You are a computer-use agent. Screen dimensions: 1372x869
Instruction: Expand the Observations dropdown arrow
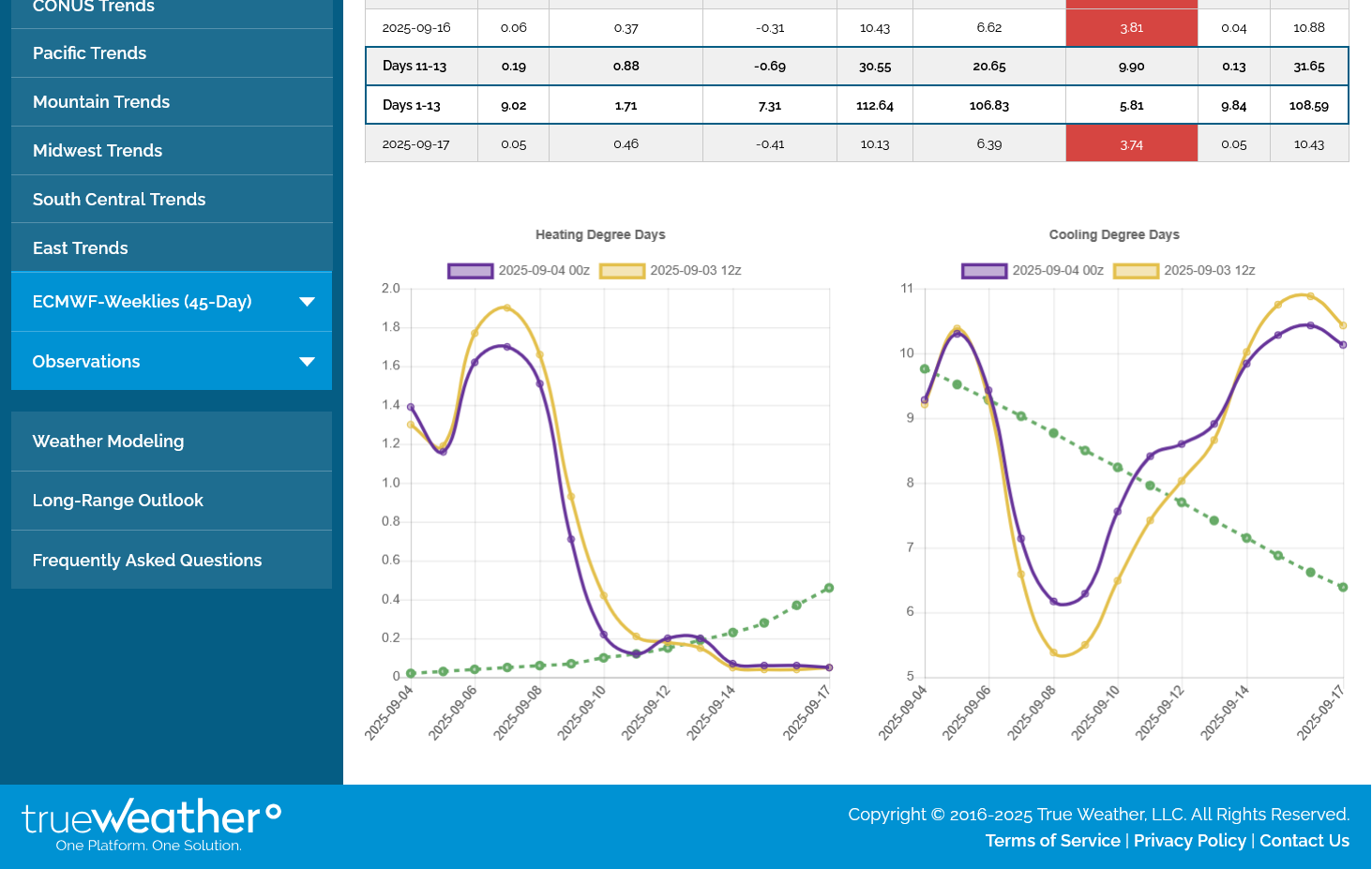point(307,362)
